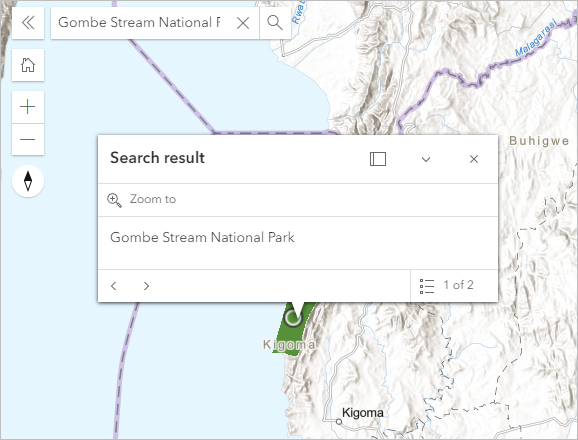Click the search result location marker on the map

click(x=293, y=318)
